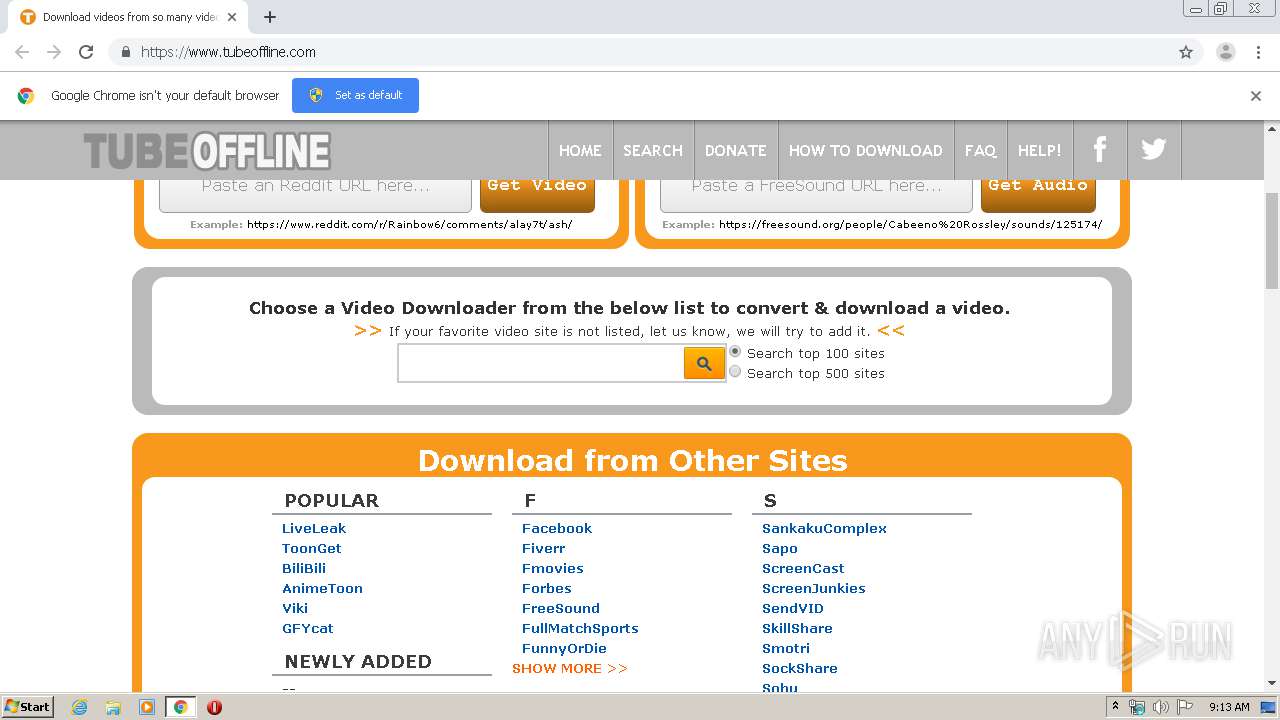
Task: Open the Twitter icon in site header
Action: pyautogui.click(x=1154, y=150)
